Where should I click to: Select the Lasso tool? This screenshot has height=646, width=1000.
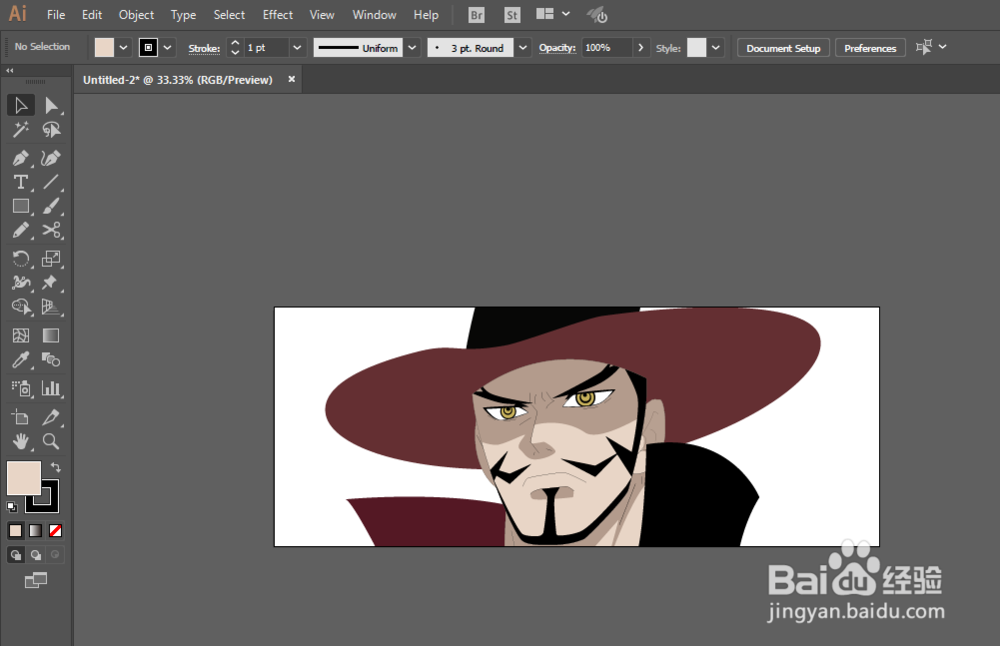pyautogui.click(x=51, y=130)
